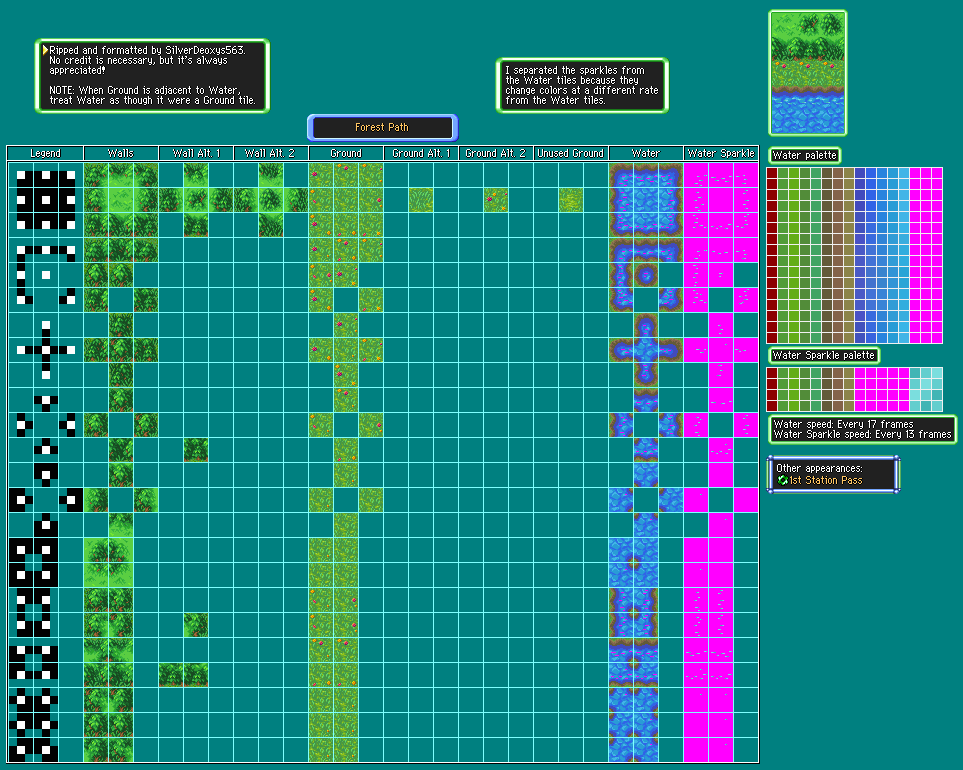Select the lone Unused Ground tile
Viewport: 963px width, 770px height.
[571, 200]
